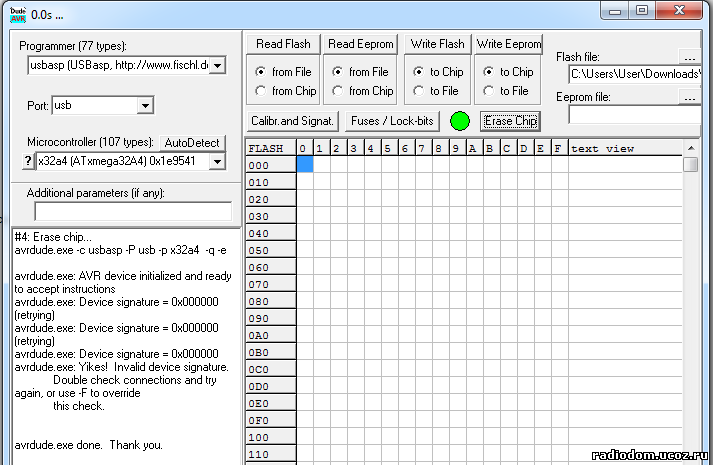Browse for Flash file with ellipsis button

[x=689, y=57]
